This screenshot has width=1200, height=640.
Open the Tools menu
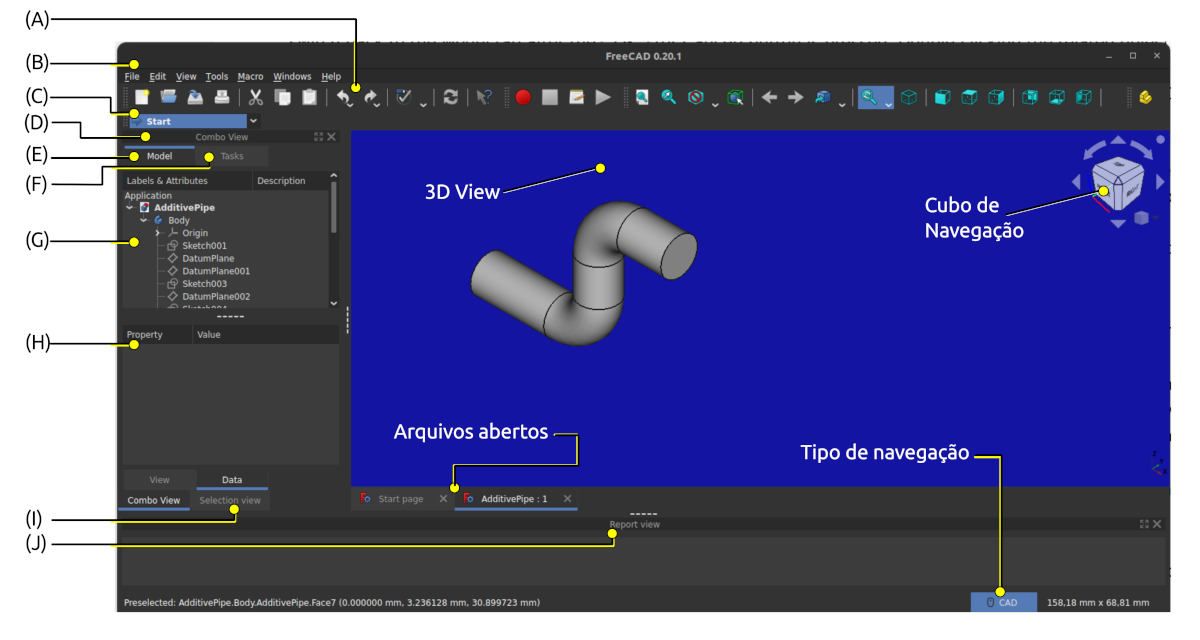pos(217,76)
